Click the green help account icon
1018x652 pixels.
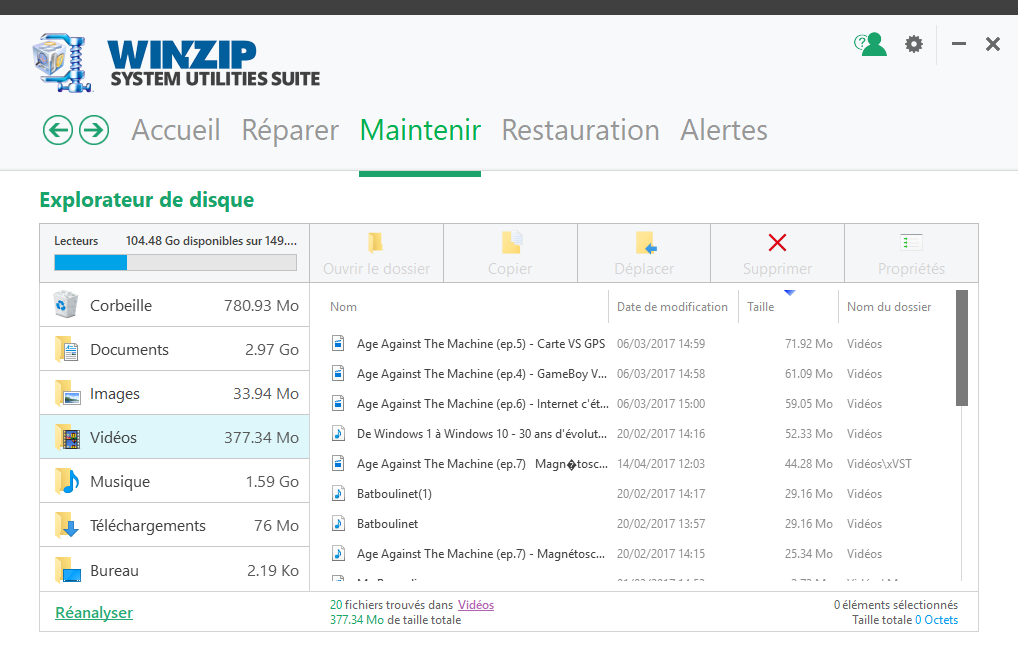point(869,44)
